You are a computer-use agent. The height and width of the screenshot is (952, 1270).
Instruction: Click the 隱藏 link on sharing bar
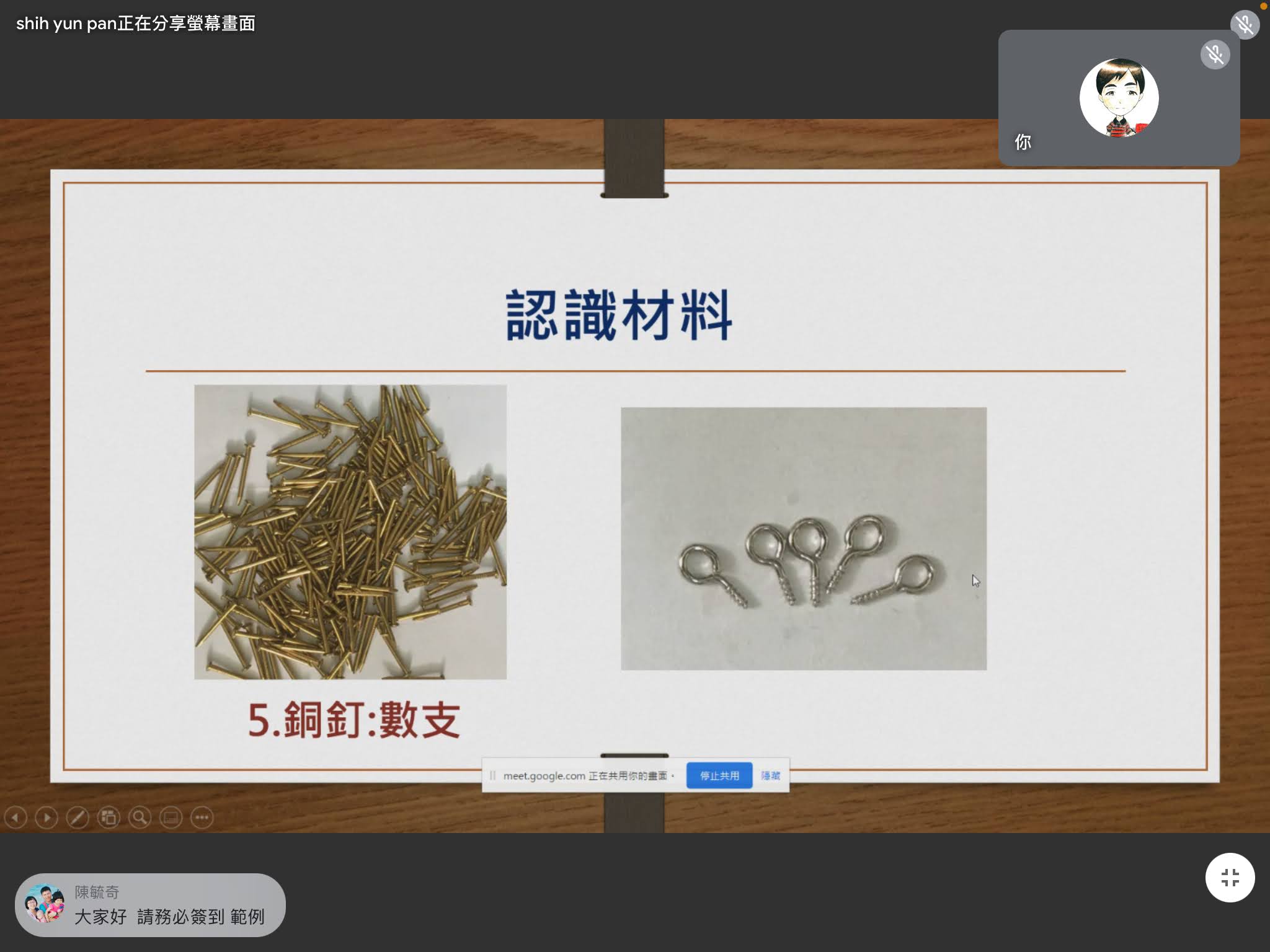click(x=770, y=775)
